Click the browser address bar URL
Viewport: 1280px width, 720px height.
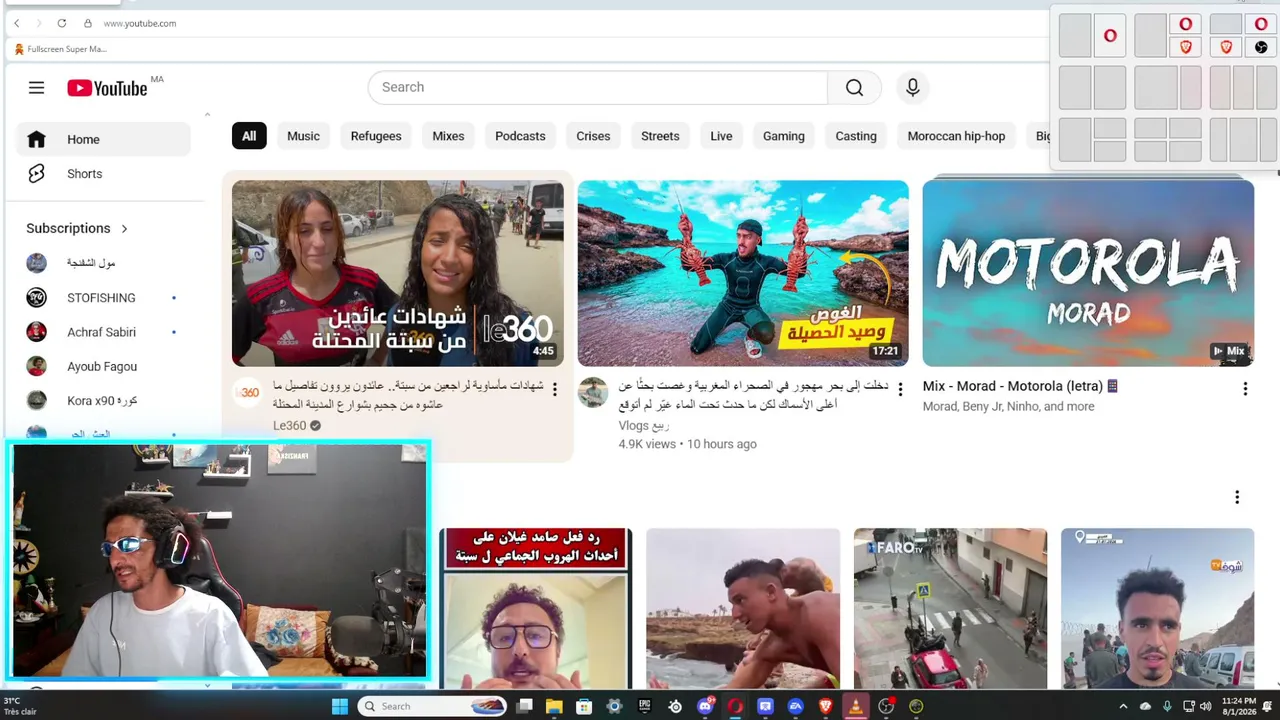[140, 23]
